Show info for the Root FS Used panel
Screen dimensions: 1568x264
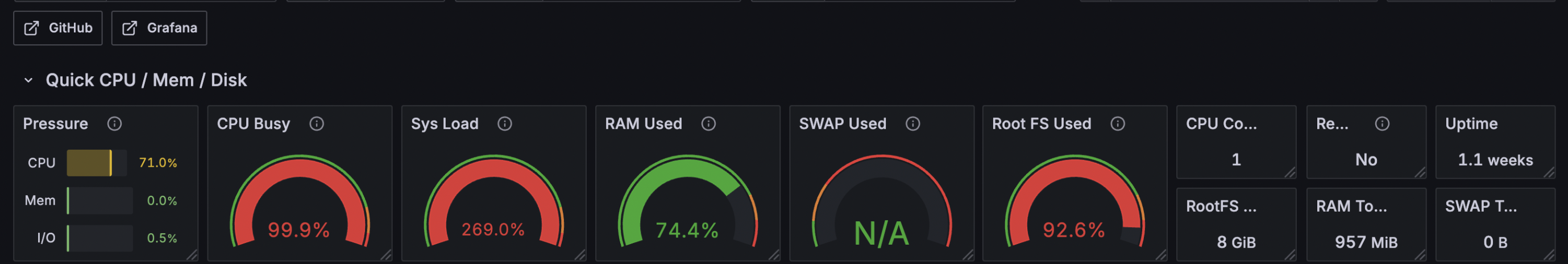(1118, 124)
